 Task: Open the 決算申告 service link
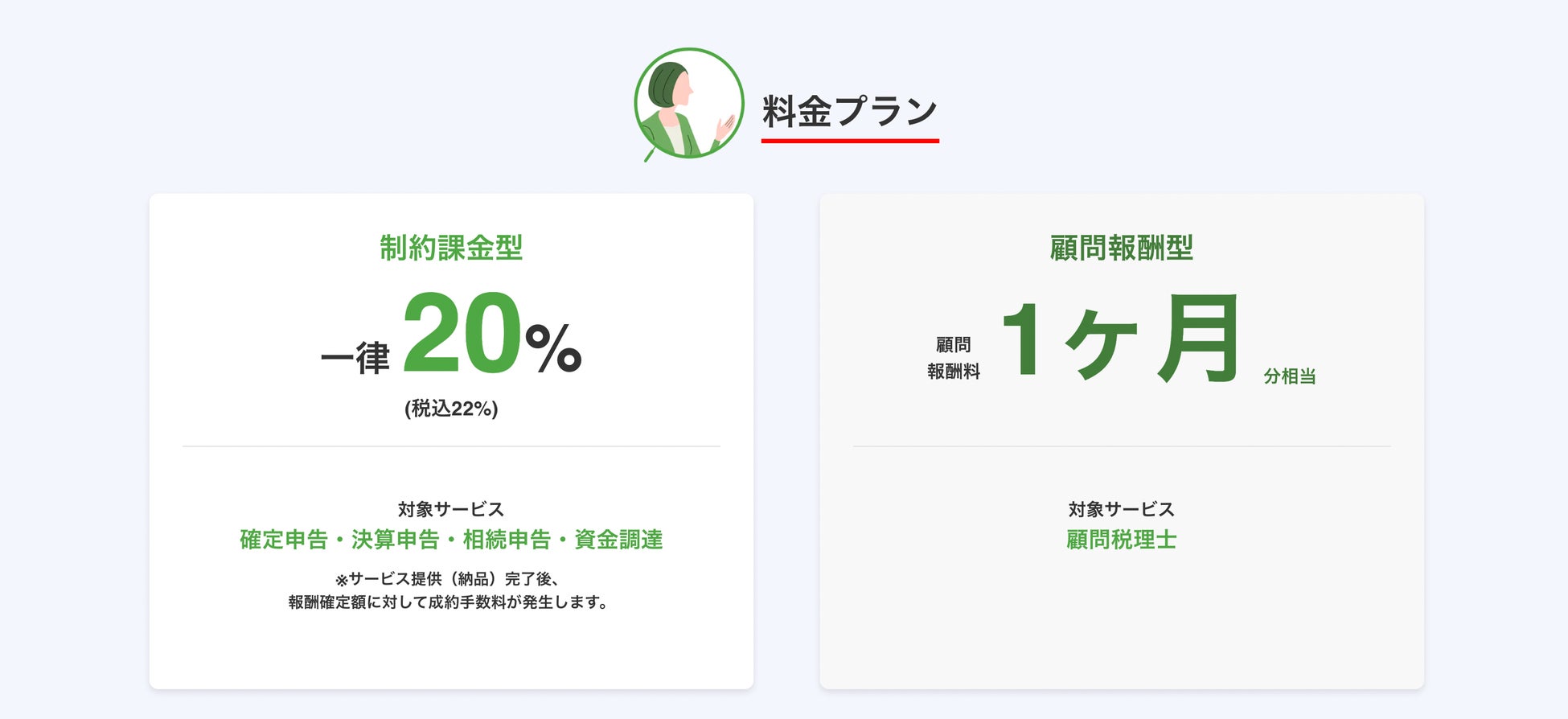(x=396, y=540)
